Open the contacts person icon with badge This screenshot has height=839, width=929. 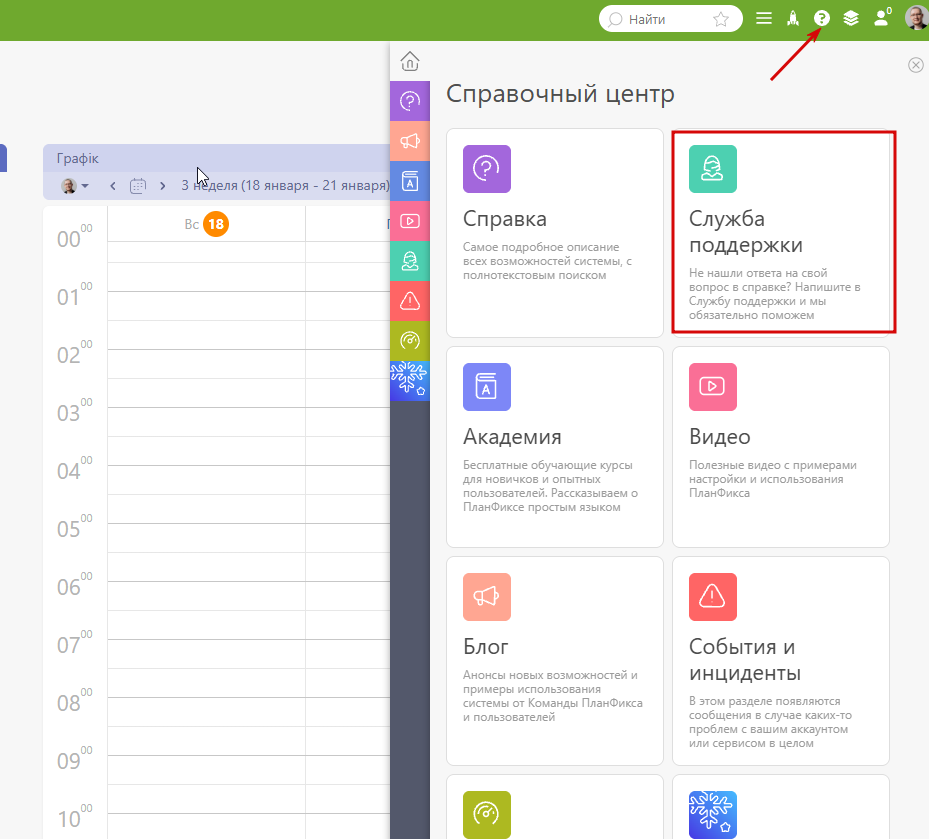(882, 17)
